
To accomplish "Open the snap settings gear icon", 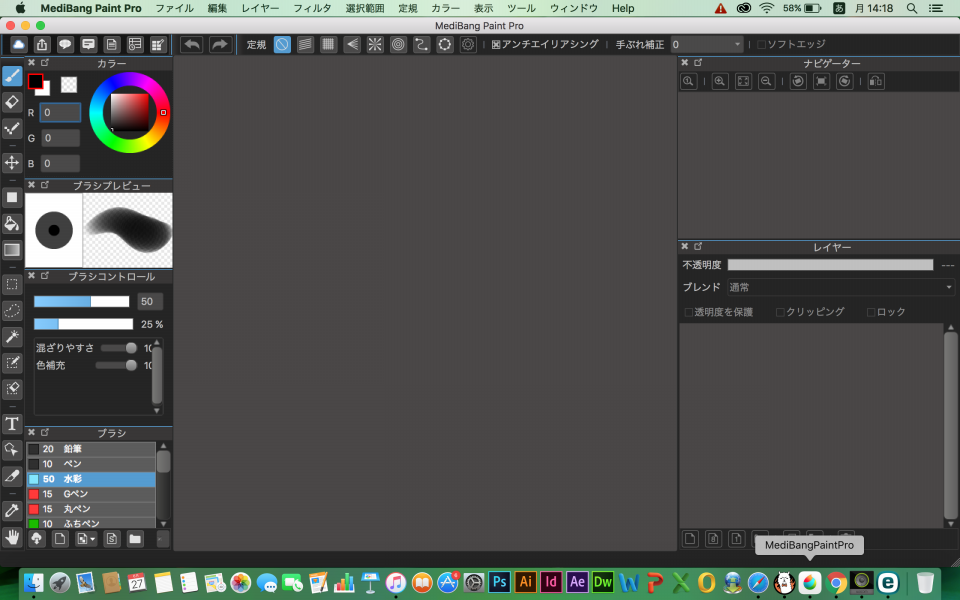I will (468, 44).
